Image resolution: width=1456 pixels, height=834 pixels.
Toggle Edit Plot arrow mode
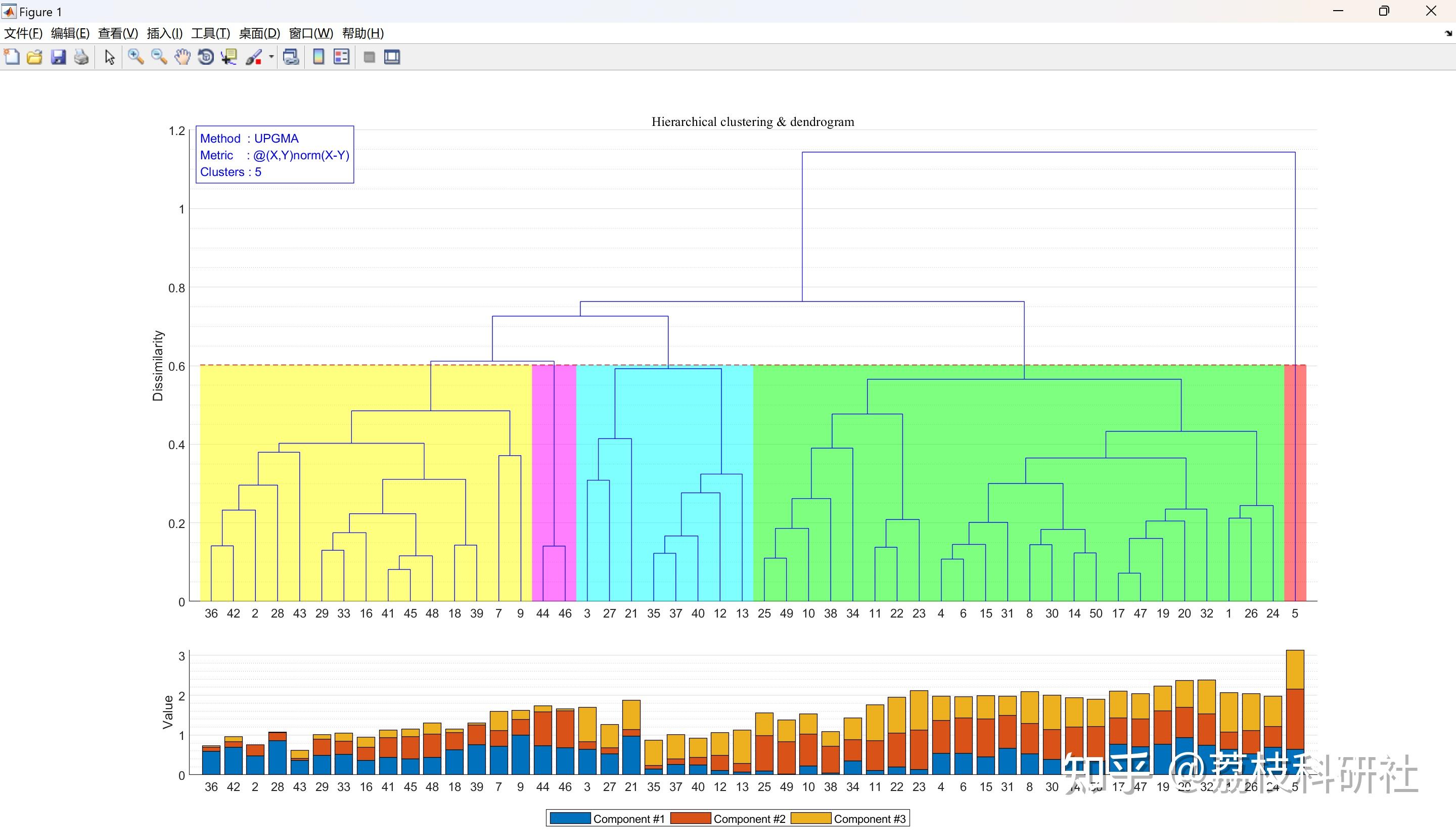click(x=109, y=57)
